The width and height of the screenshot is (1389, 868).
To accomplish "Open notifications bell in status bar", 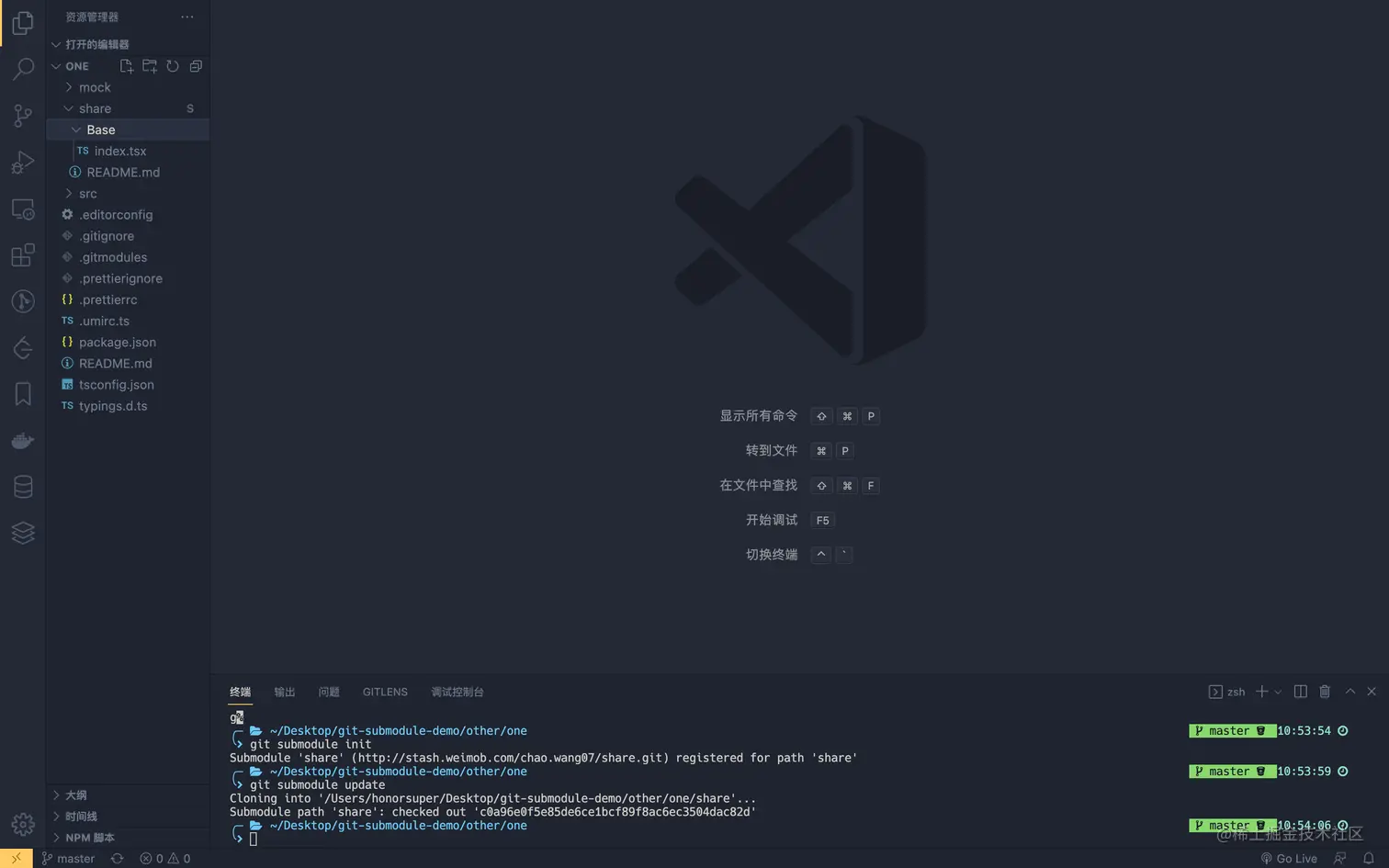I will (x=1369, y=858).
